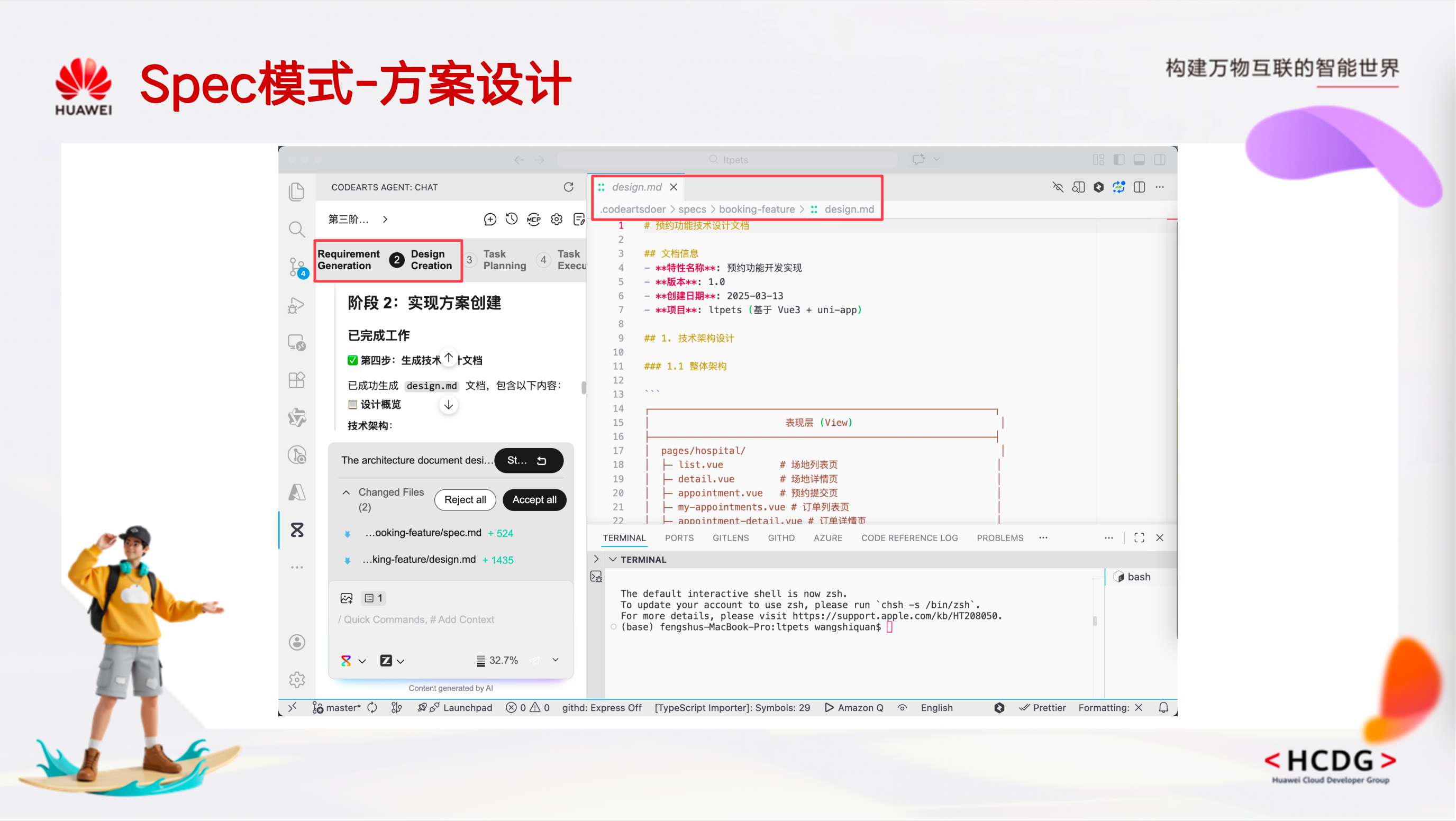The image size is (1456, 821).
Task: Click the Reject all button
Action: (x=465, y=499)
